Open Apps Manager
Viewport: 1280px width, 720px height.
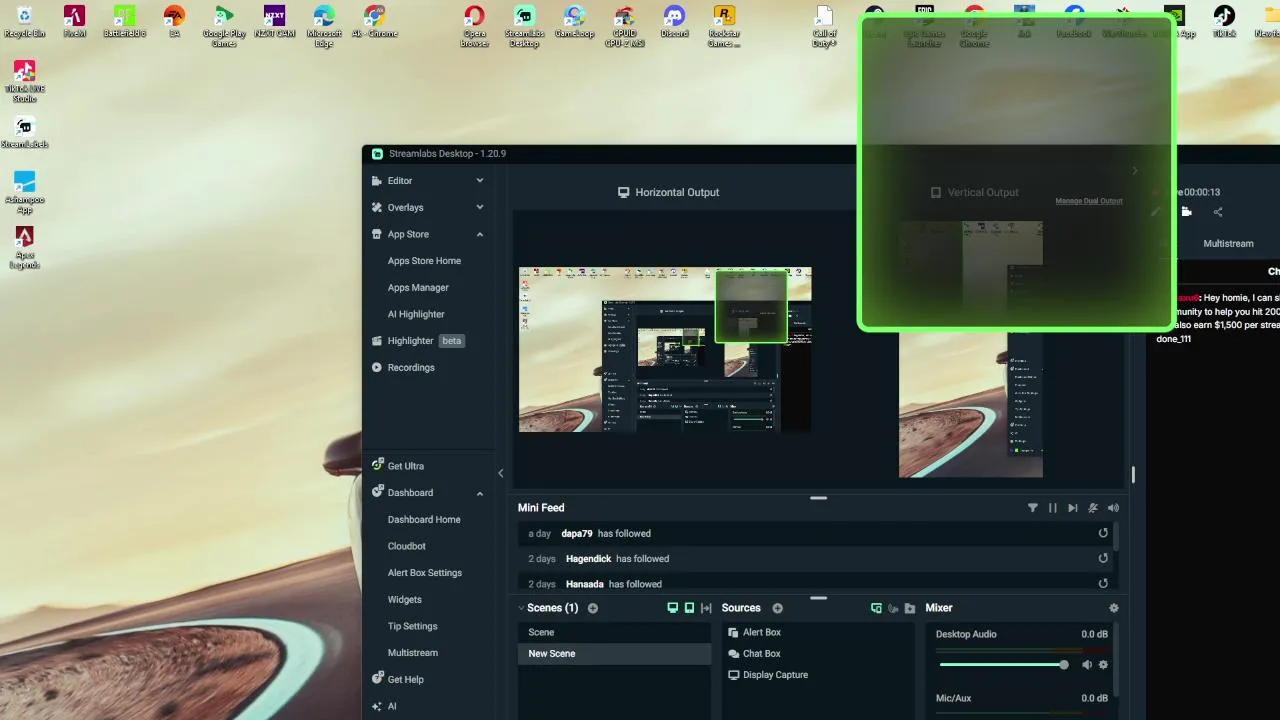(x=418, y=288)
